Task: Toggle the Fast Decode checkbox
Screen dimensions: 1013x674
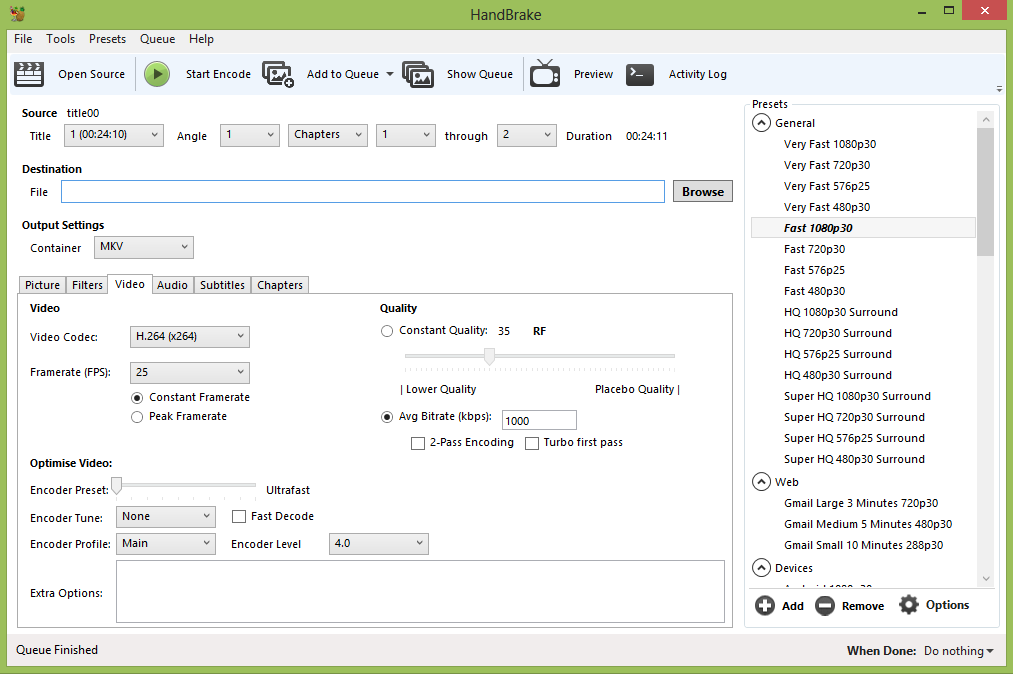Action: coord(239,516)
